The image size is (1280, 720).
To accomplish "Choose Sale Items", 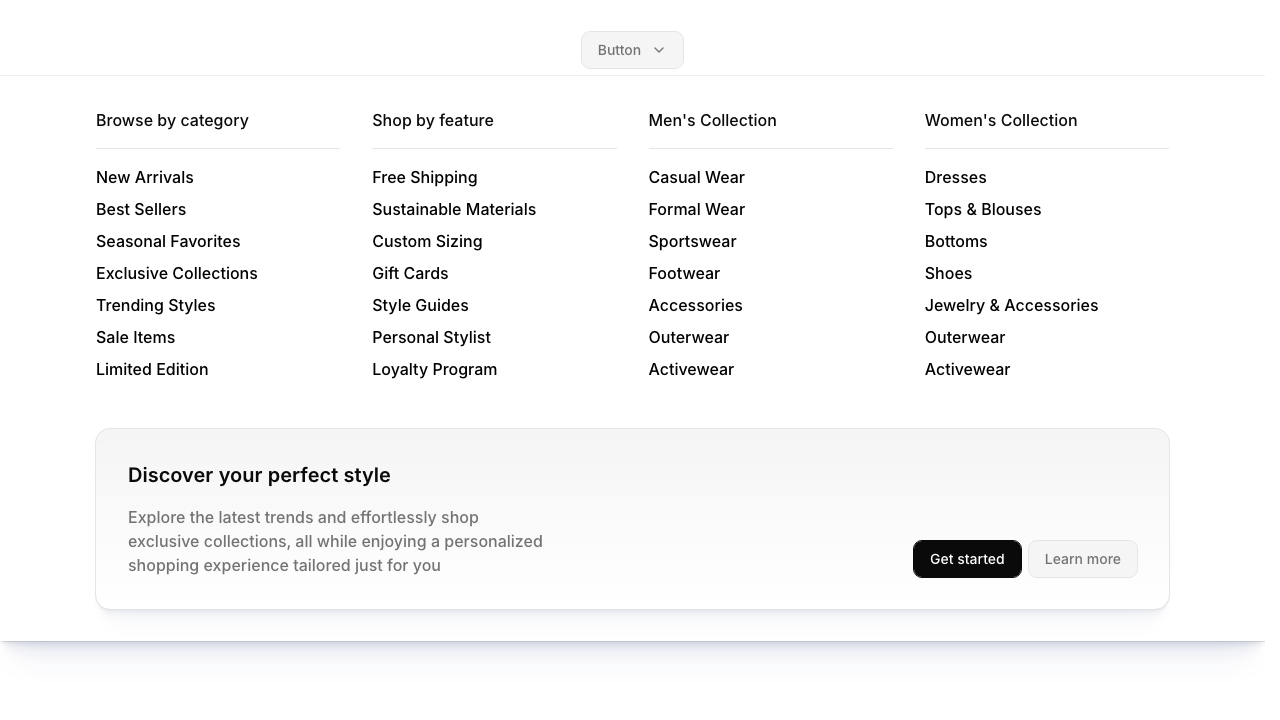I will pos(135,337).
